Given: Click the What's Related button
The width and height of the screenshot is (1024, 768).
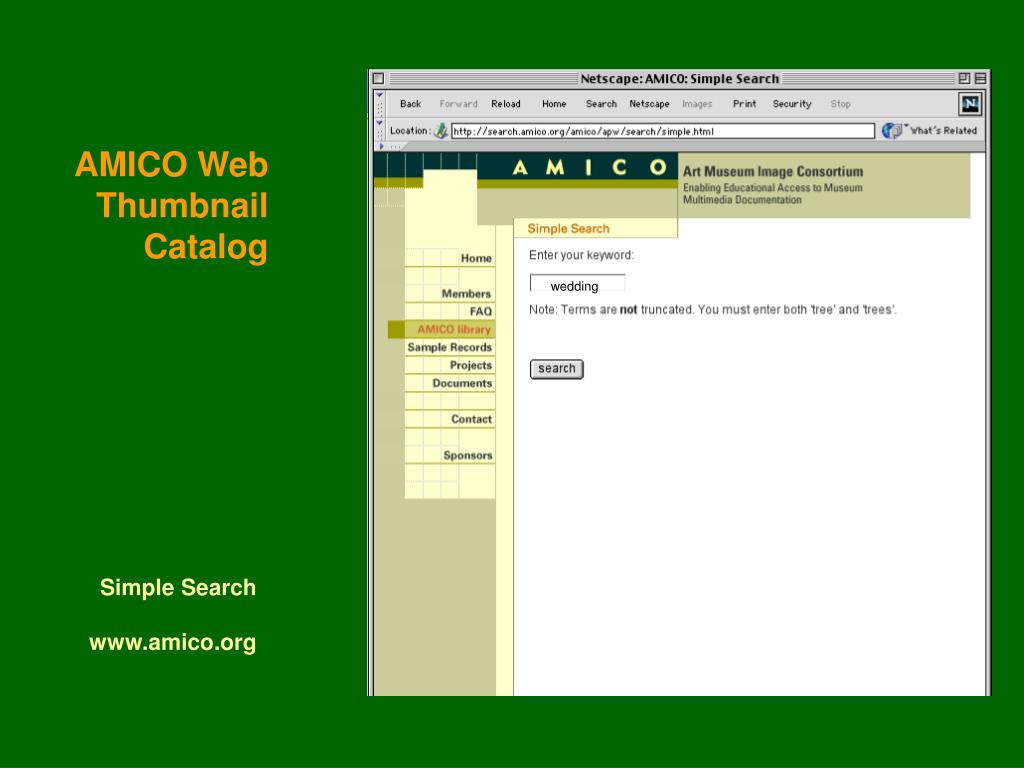Looking at the screenshot, I should coord(929,131).
